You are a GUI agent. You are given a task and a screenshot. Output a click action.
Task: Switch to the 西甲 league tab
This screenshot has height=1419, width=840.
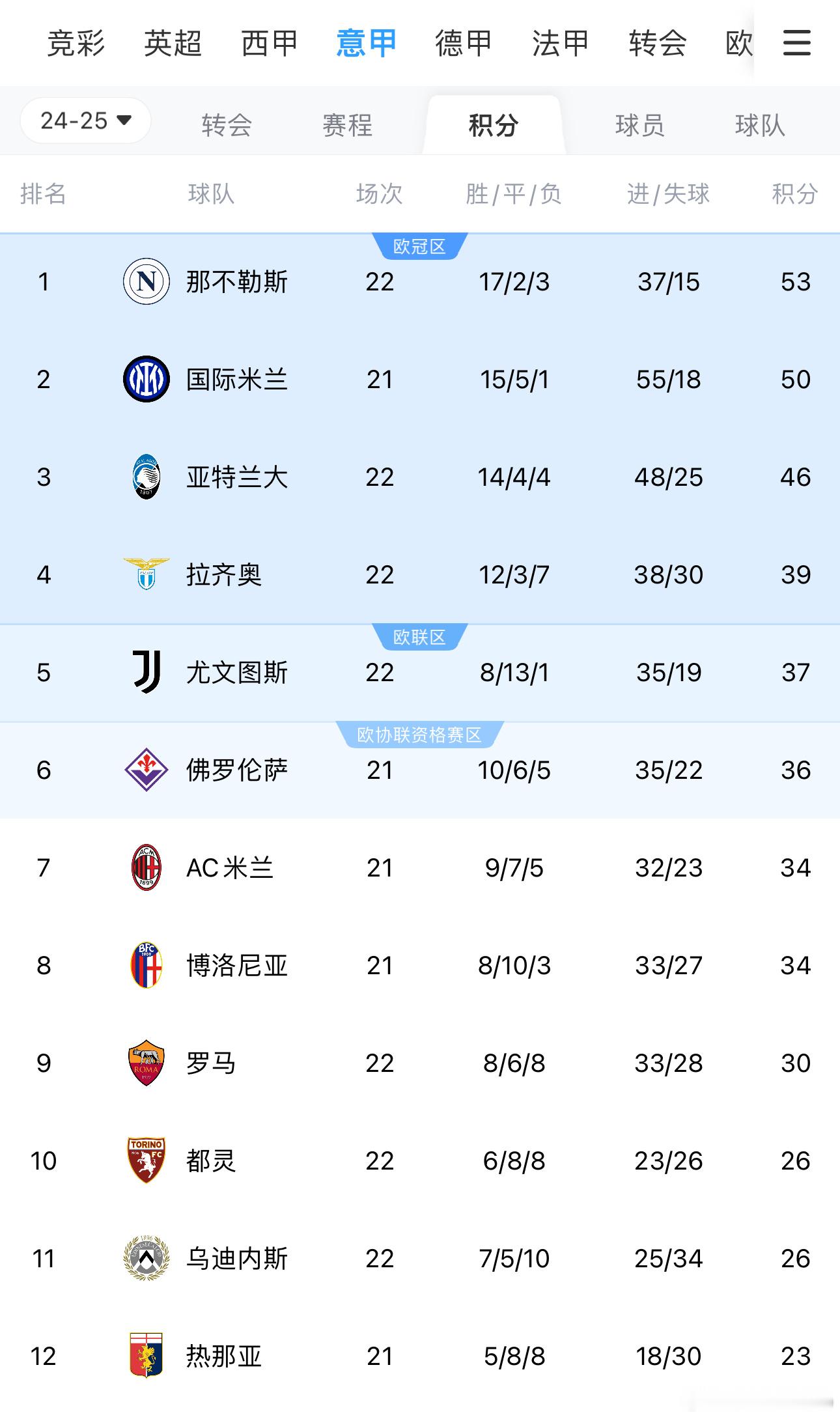click(x=270, y=44)
